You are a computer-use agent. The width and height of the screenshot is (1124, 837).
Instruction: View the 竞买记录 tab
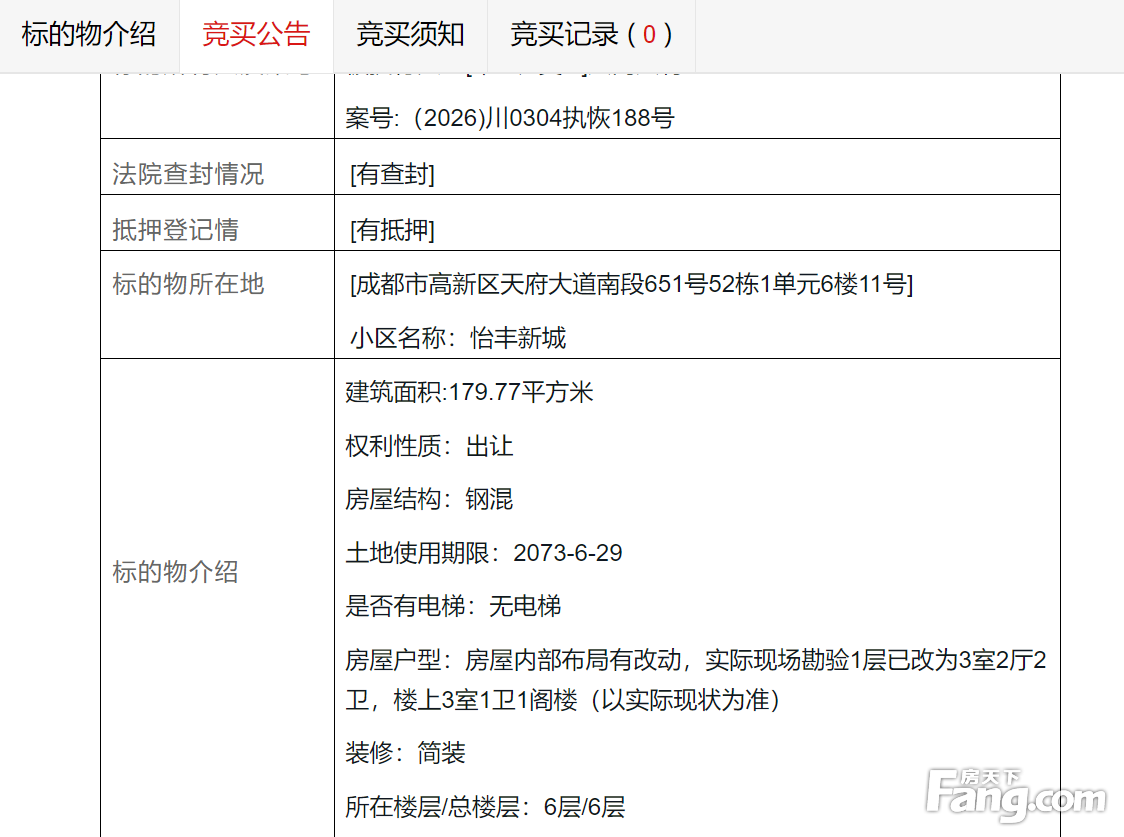(x=590, y=35)
